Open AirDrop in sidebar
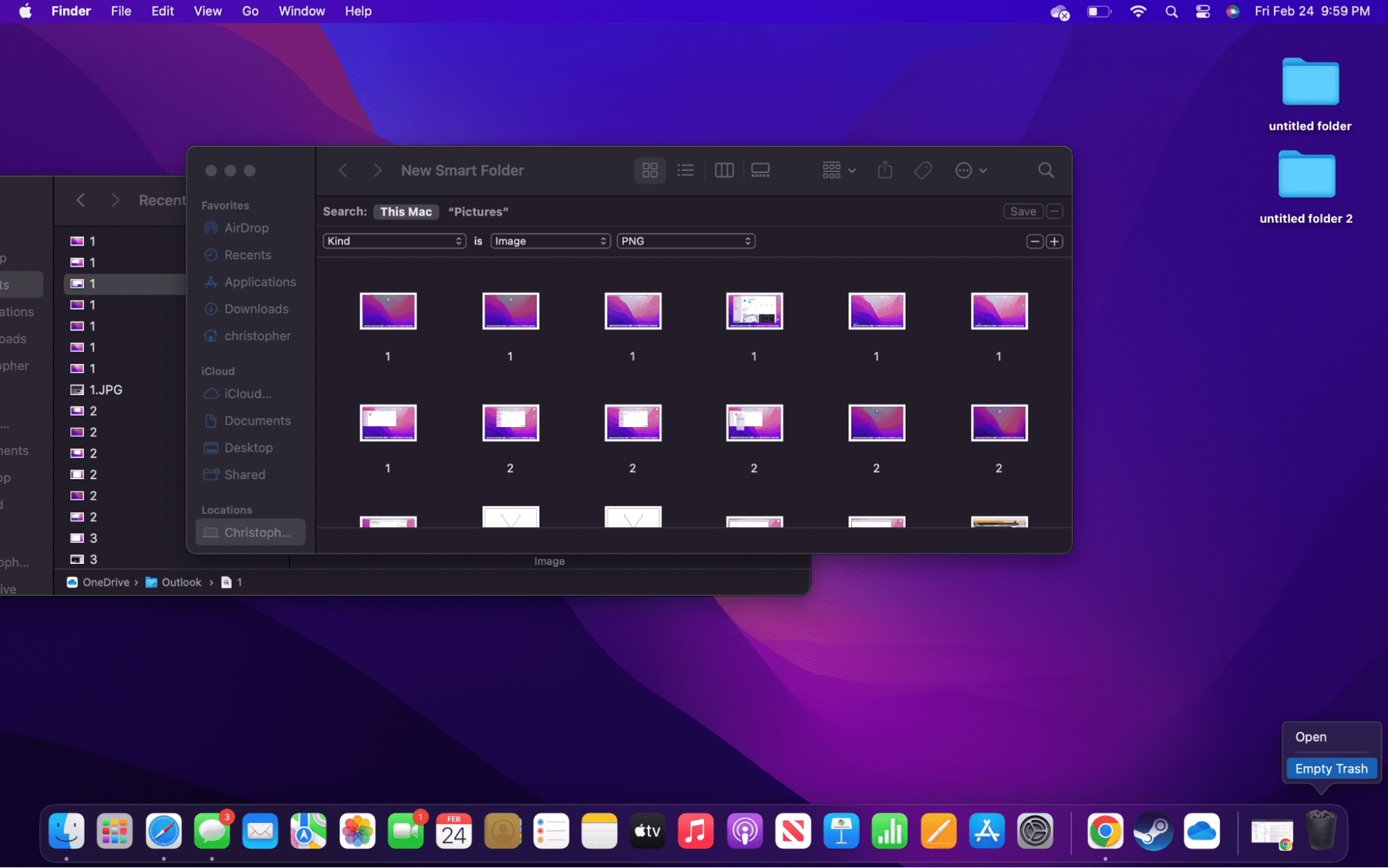 (x=246, y=228)
